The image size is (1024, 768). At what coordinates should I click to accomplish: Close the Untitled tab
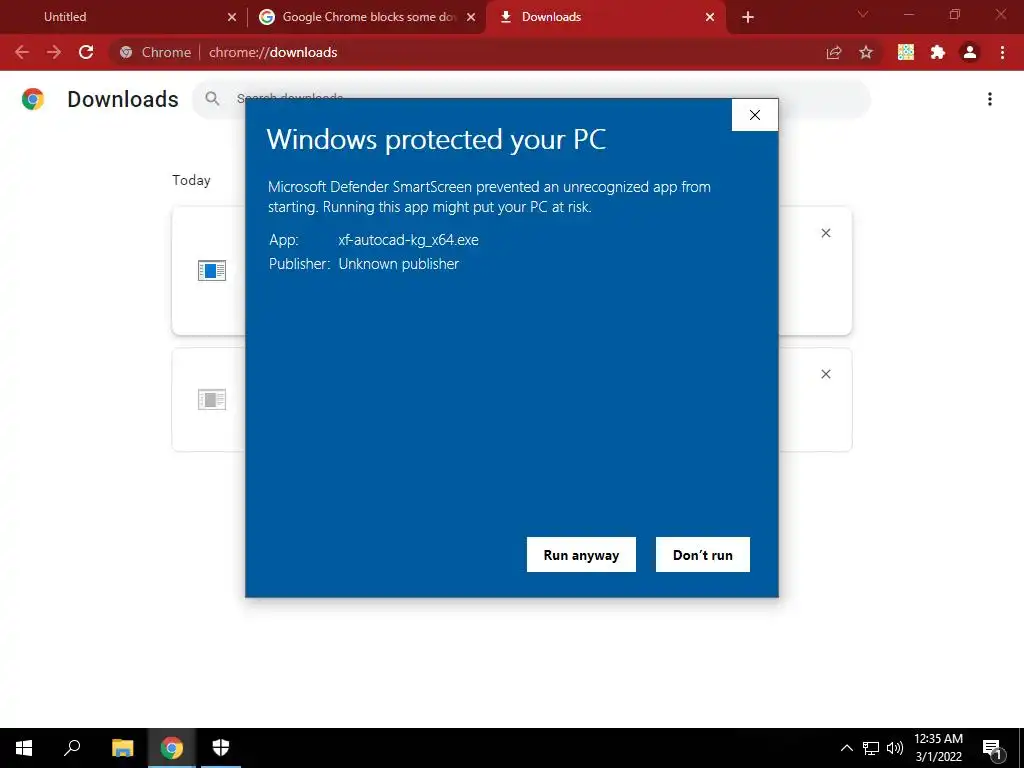232,17
